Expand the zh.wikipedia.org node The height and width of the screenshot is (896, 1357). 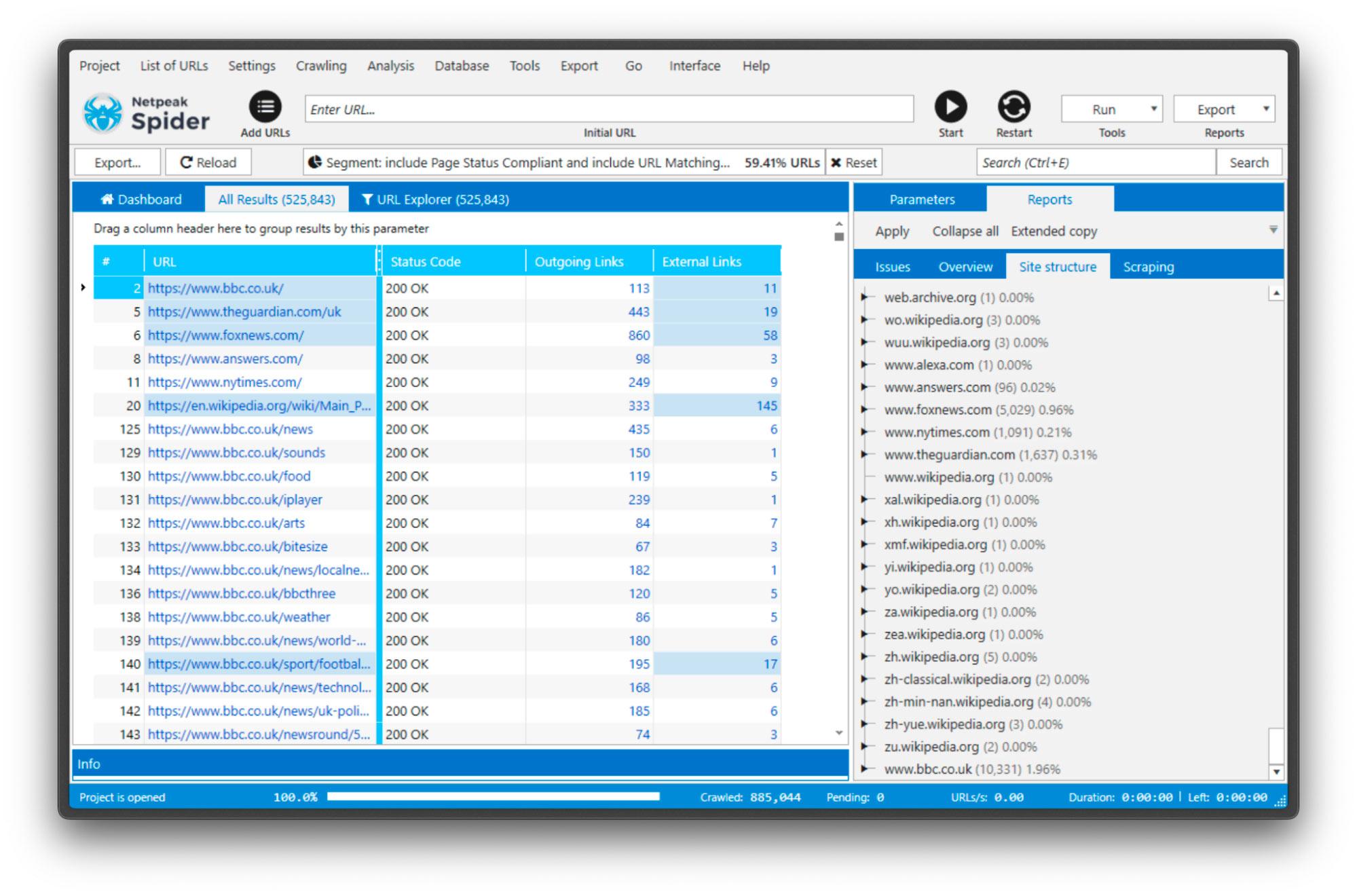865,656
